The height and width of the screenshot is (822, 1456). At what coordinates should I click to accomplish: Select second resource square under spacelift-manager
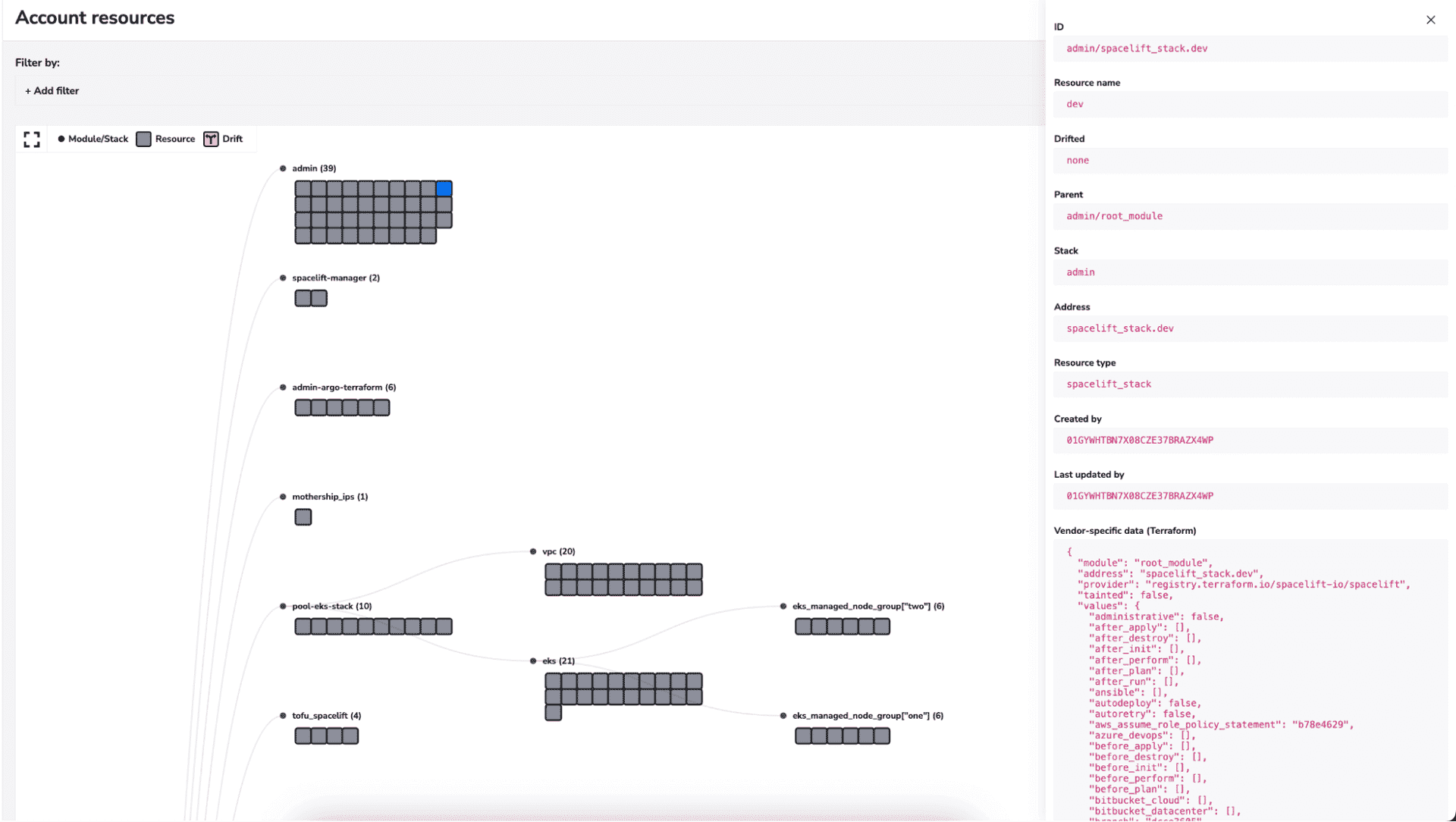pos(319,299)
